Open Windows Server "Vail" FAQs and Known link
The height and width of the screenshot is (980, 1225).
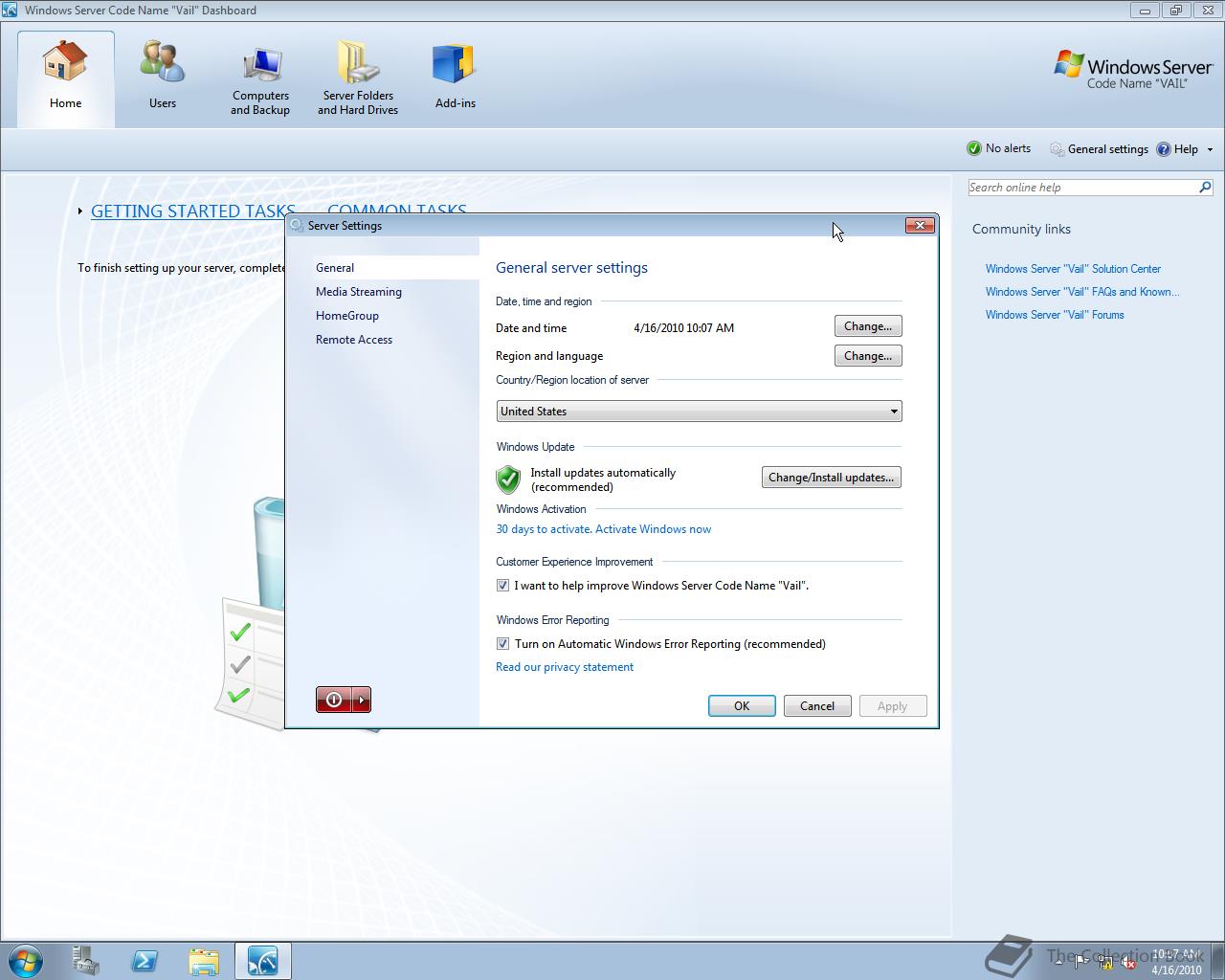click(x=1082, y=292)
